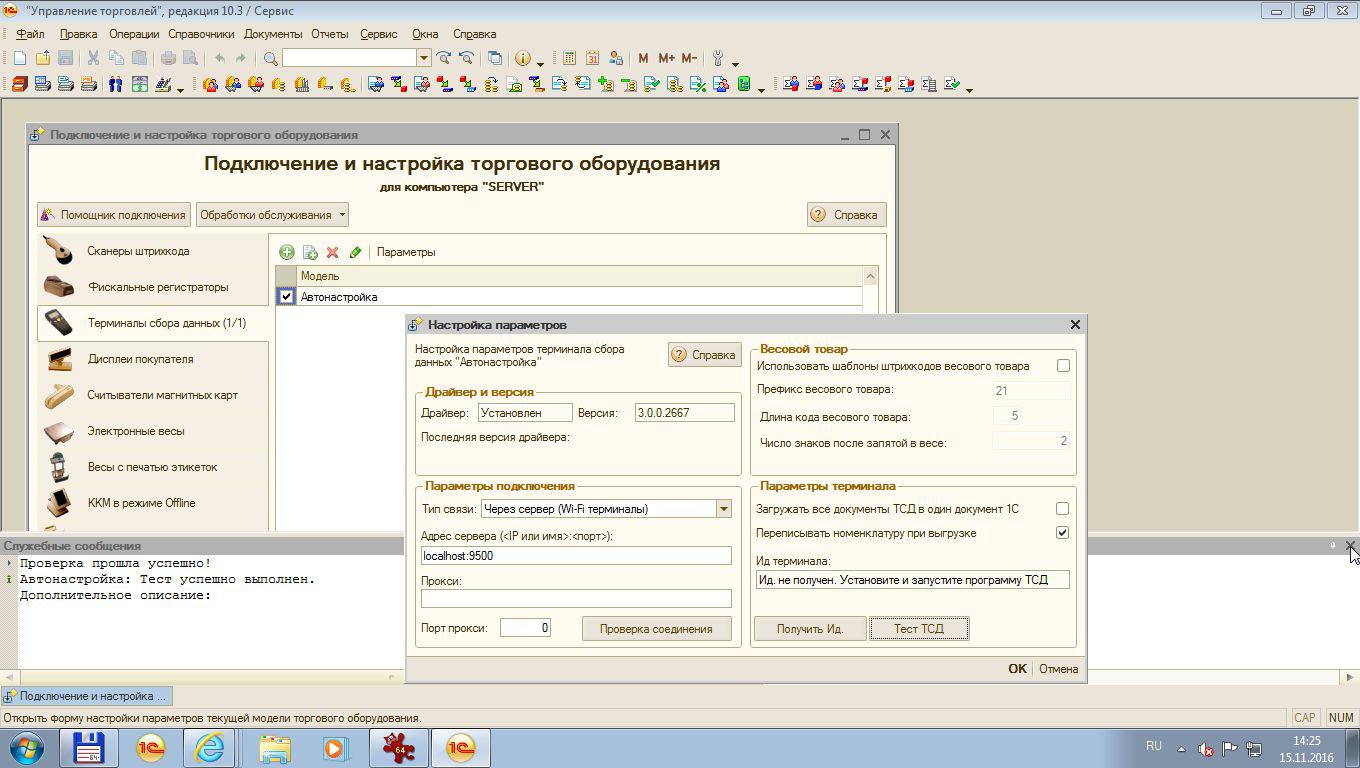Open the calendar icon in toolbar
The height and width of the screenshot is (768, 1360).
point(593,59)
